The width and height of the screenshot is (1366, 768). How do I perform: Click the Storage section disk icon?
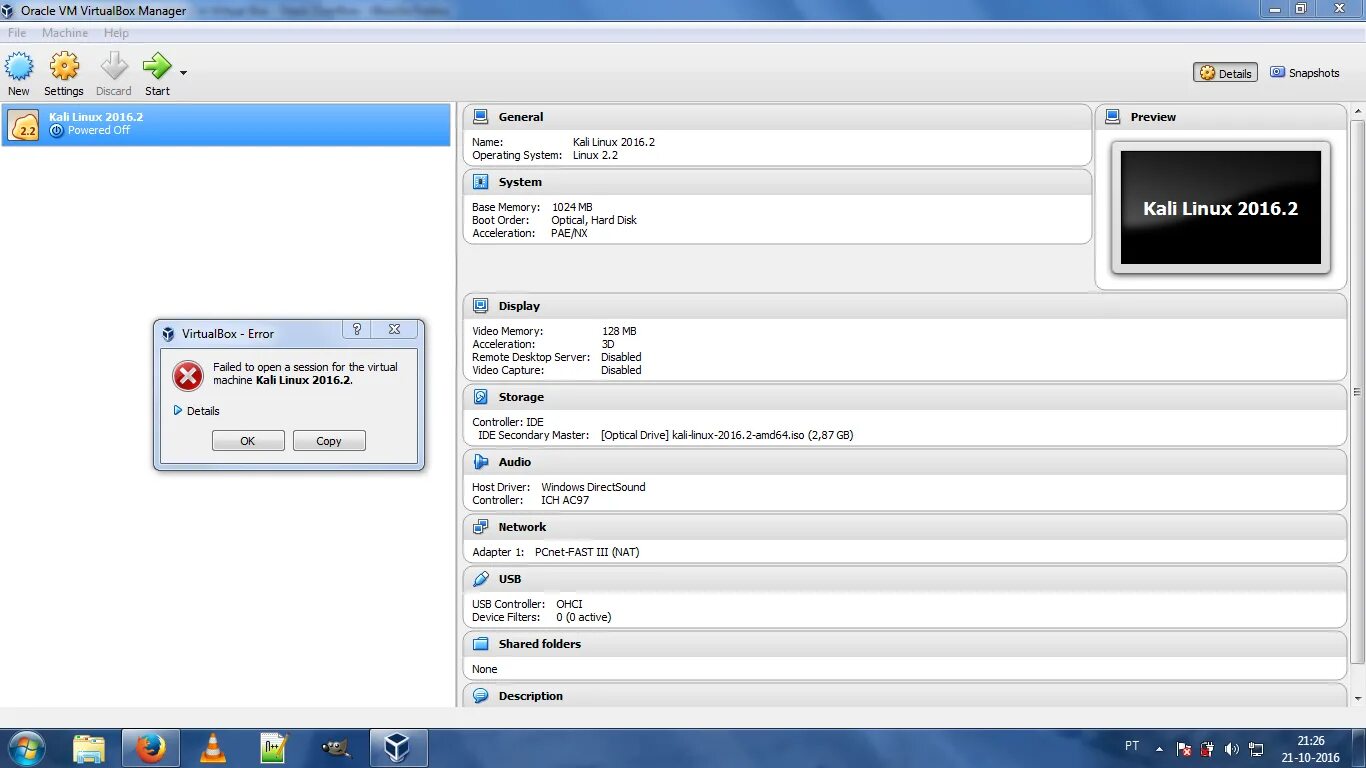(481, 397)
